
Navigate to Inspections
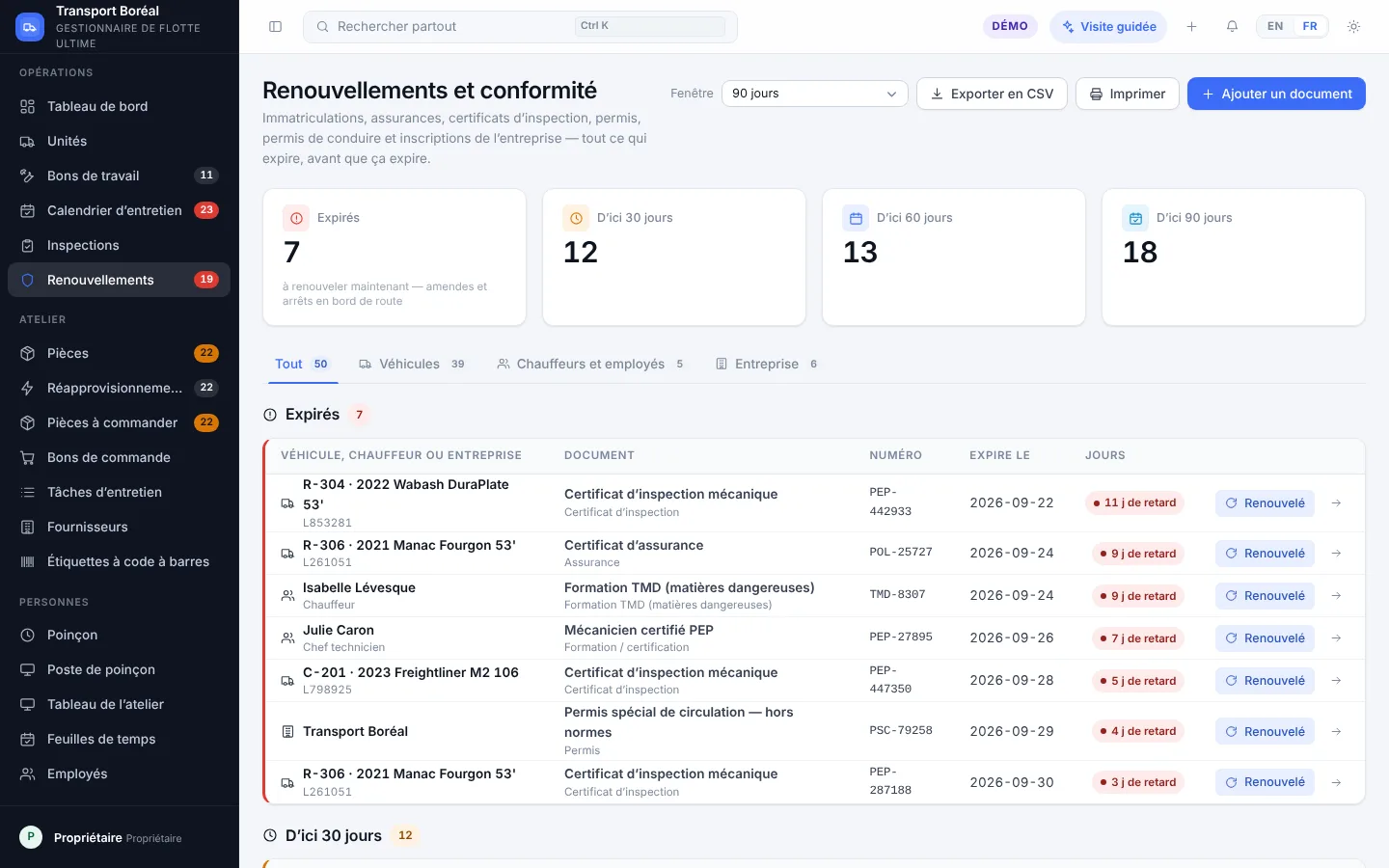pyautogui.click(x=119, y=245)
